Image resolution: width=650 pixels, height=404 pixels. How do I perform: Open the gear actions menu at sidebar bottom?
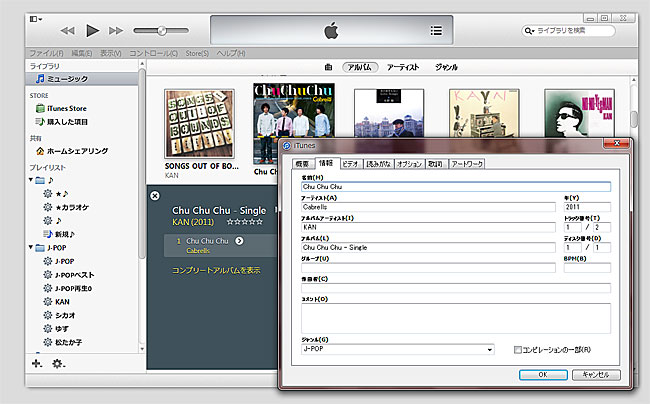(x=58, y=364)
